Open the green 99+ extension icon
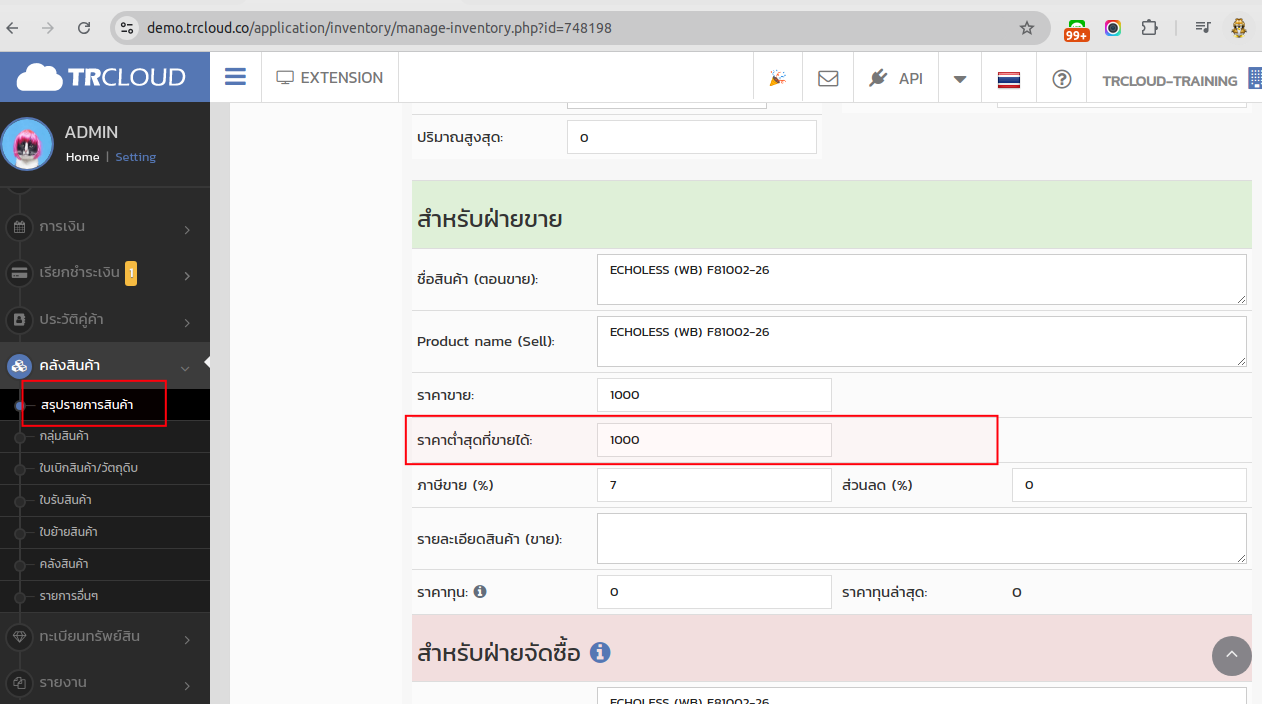The width and height of the screenshot is (1262, 704). [x=1077, y=30]
